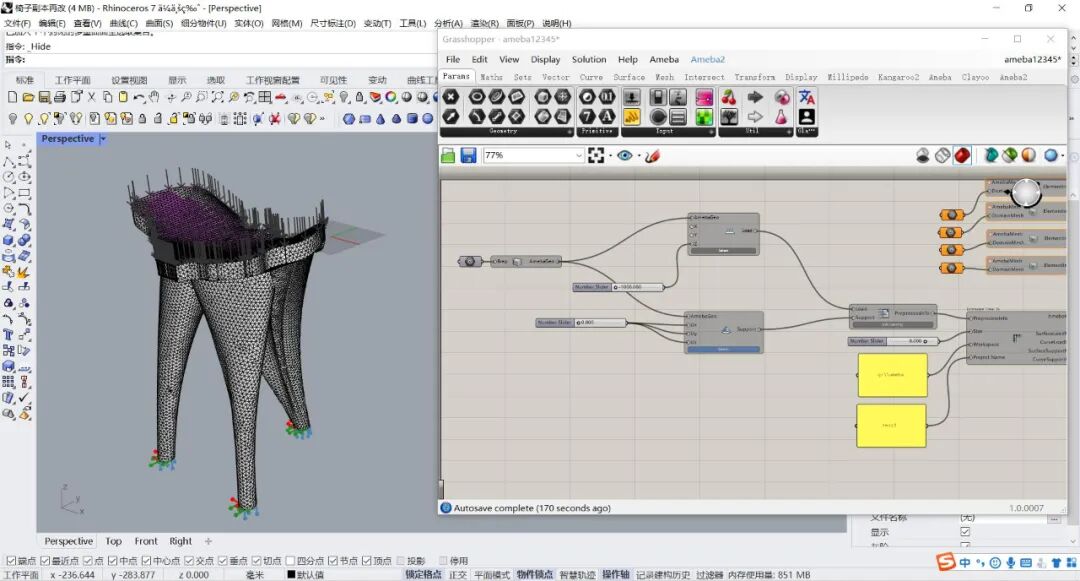The width and height of the screenshot is (1080, 581).
Task: Expand the Geometry panel in Params
Action: [569, 131]
